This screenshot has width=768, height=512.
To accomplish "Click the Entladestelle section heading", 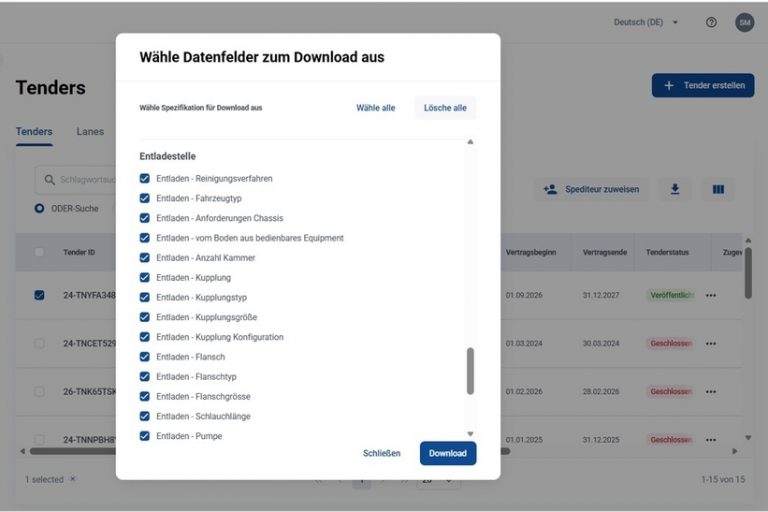I will pyautogui.click(x=168, y=156).
